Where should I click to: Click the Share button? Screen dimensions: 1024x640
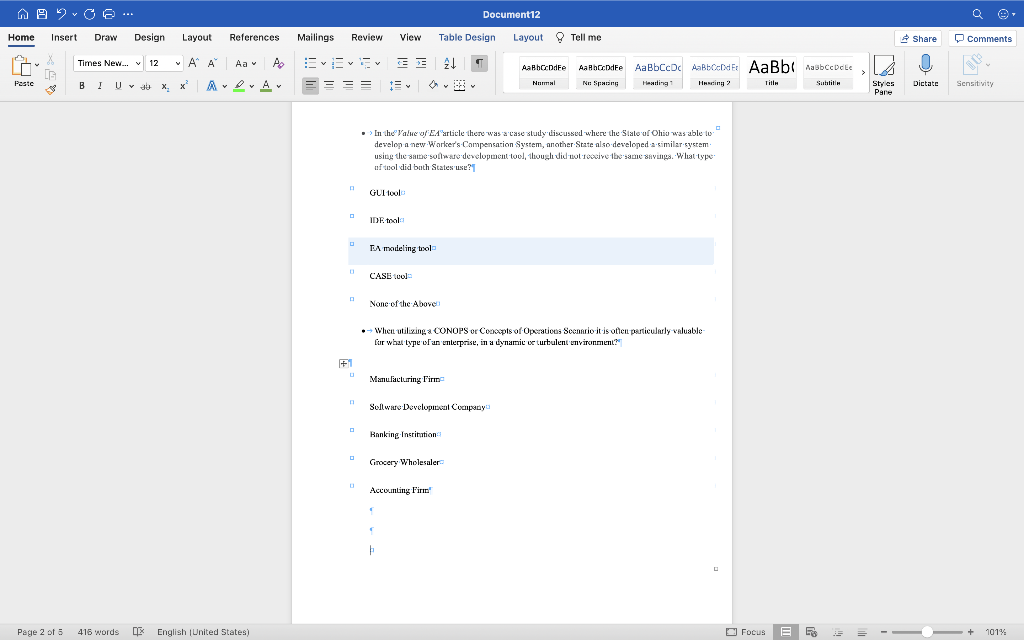918,38
